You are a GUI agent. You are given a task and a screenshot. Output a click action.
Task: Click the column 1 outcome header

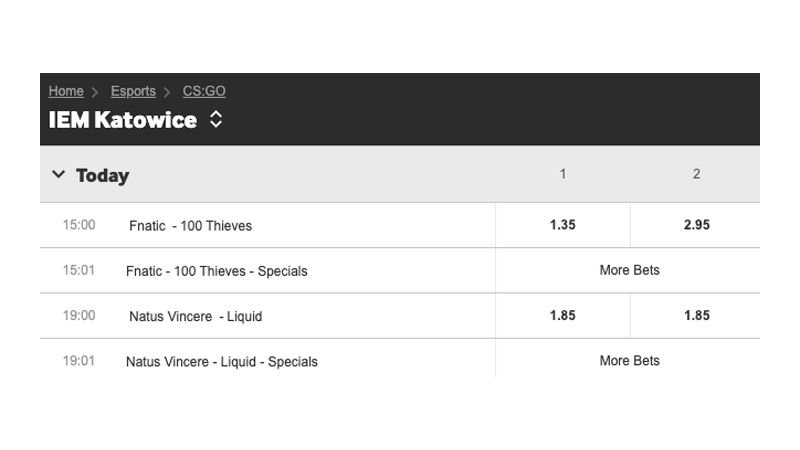pos(562,174)
